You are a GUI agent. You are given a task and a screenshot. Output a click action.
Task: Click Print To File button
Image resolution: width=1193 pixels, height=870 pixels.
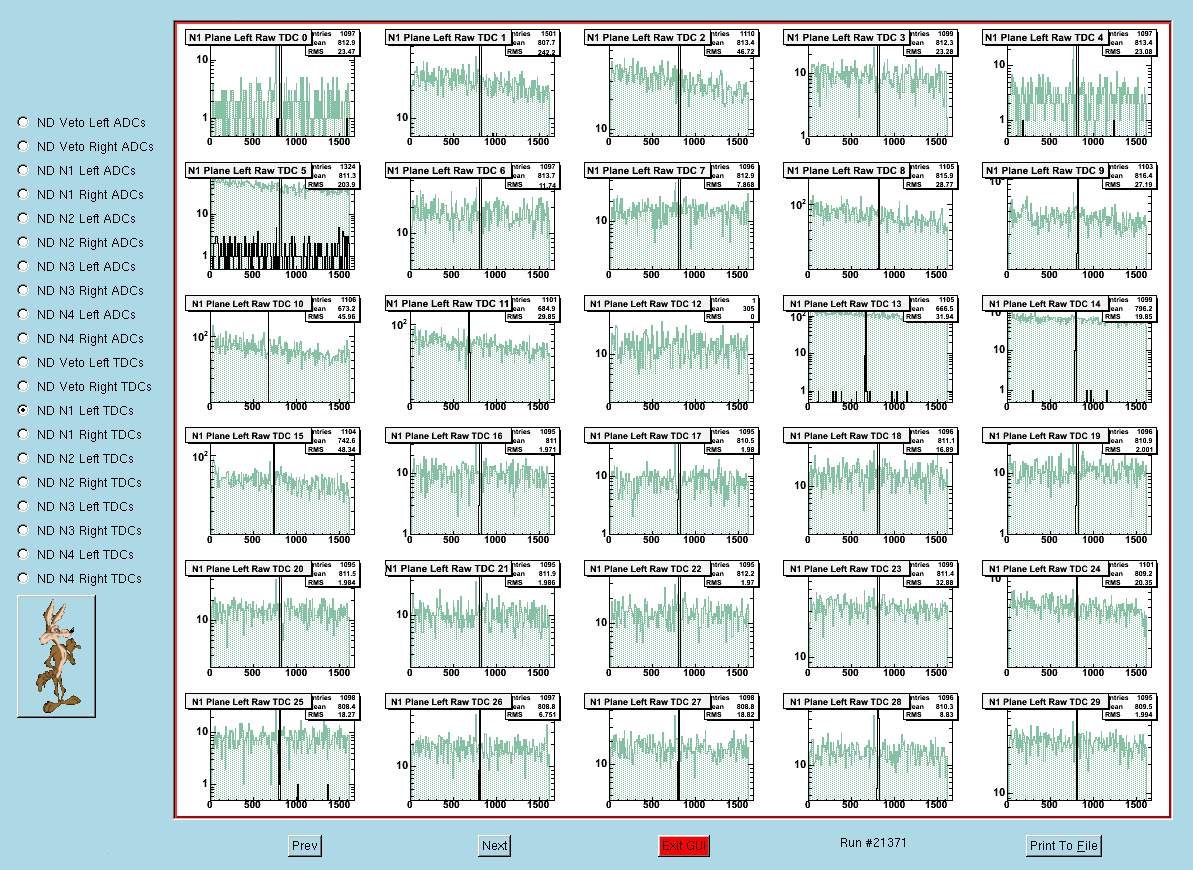pyautogui.click(x=1064, y=846)
